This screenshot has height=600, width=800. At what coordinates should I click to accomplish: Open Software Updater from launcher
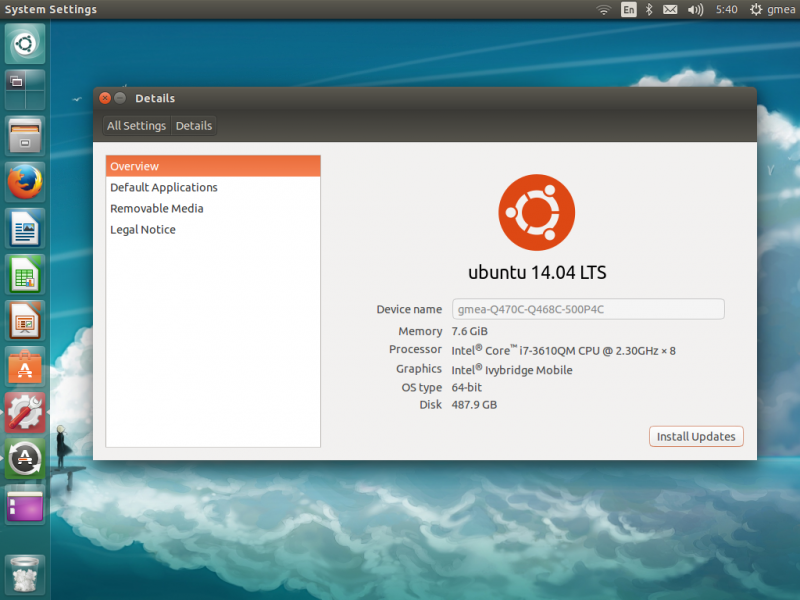click(25, 459)
